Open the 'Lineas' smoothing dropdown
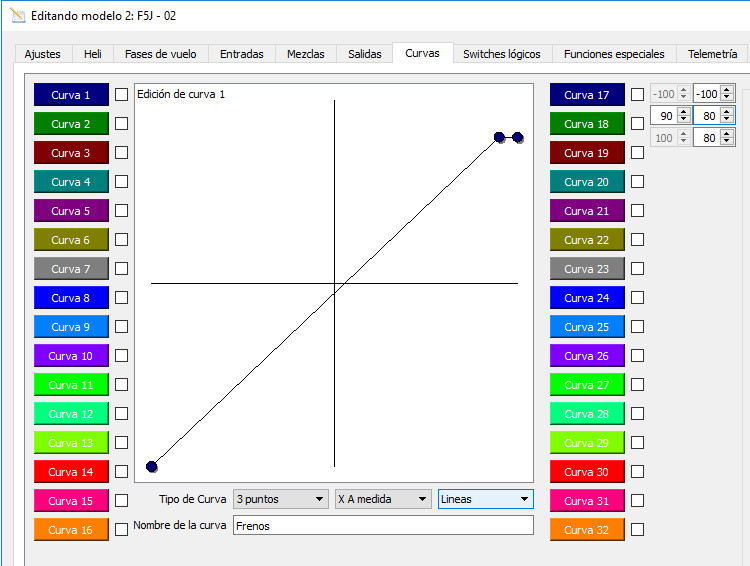Image resolution: width=750 pixels, height=566 pixels. point(485,499)
